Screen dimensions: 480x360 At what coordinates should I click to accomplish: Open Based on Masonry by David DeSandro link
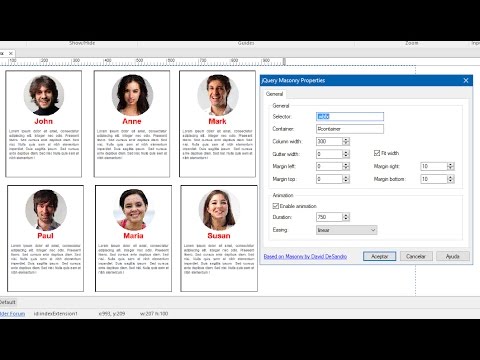click(x=305, y=256)
